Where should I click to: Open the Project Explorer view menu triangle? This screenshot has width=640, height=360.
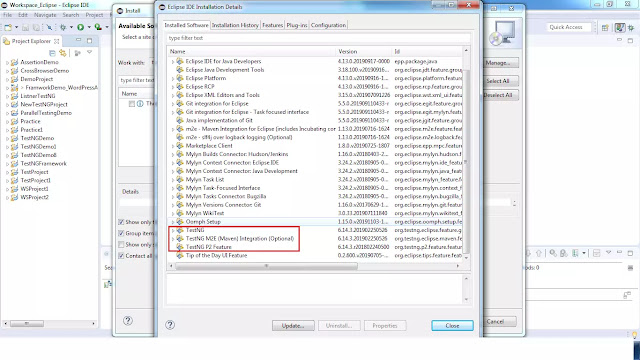coord(89,53)
